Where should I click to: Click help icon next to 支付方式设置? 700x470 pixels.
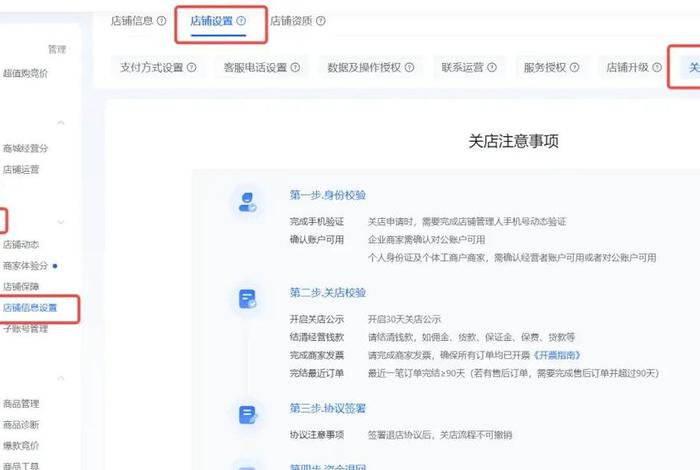tap(192, 67)
